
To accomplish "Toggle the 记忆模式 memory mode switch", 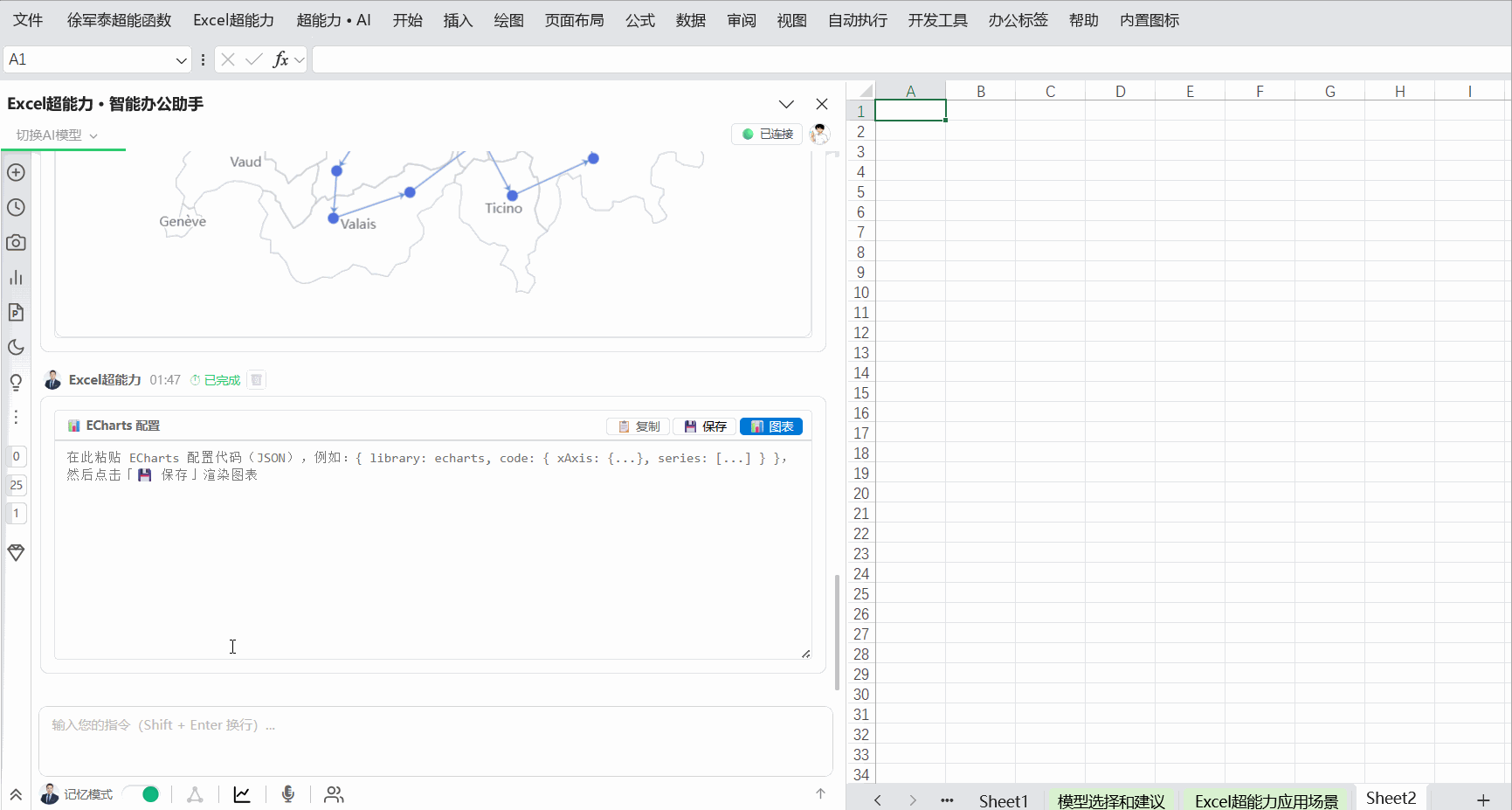I will pos(142,794).
